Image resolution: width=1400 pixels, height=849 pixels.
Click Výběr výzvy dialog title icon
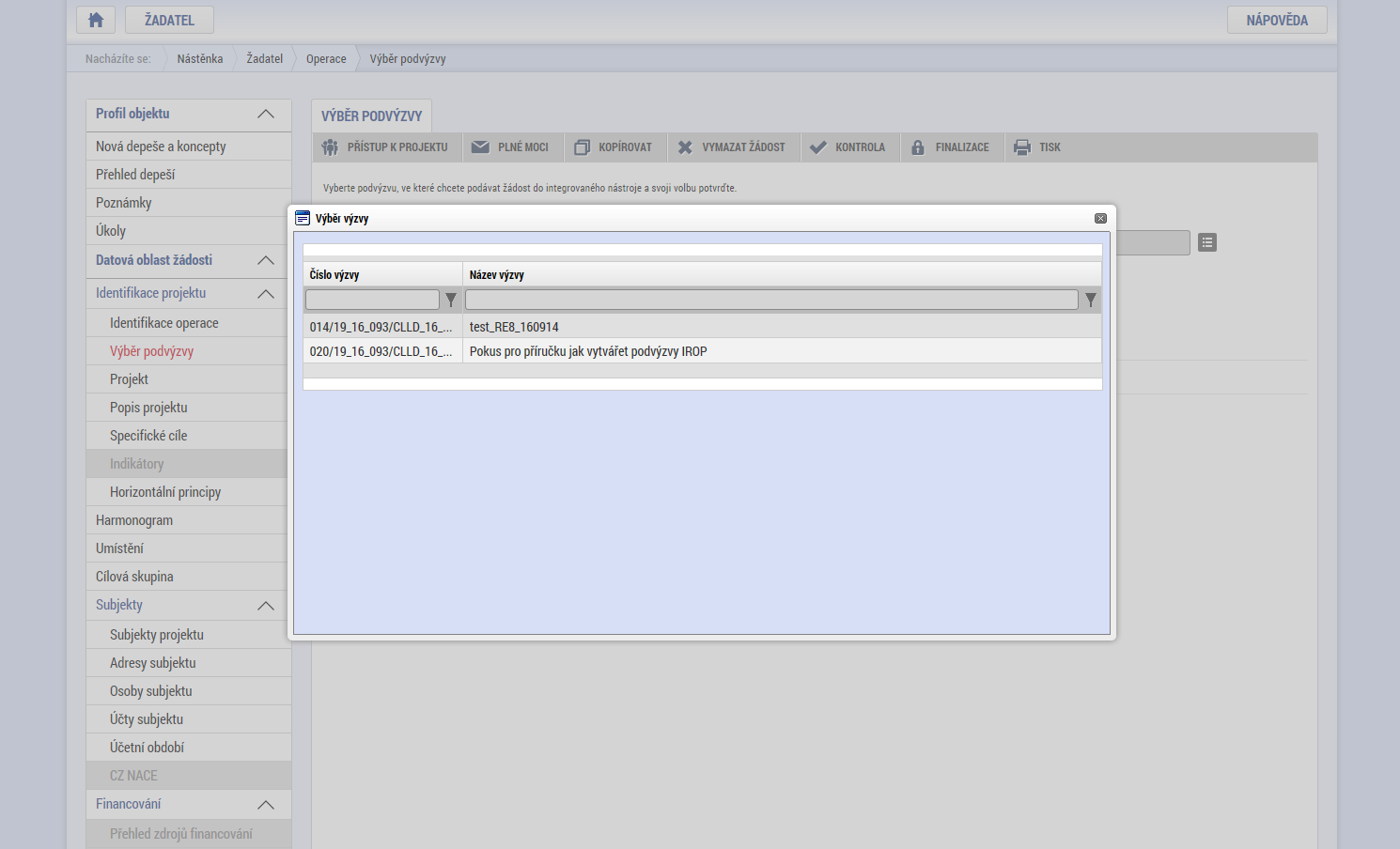(x=303, y=218)
